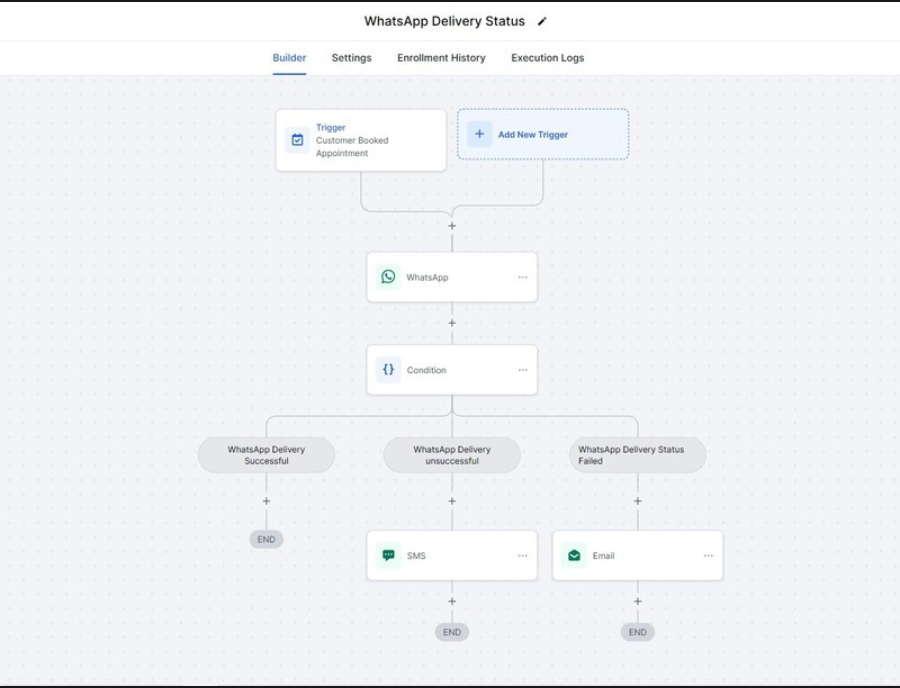
Task: Add New Trigger
Action: pos(543,134)
